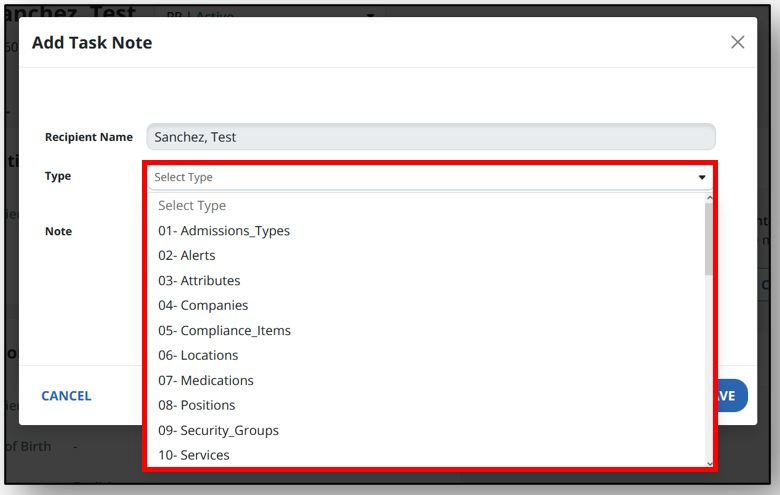Click the Select Type placeholder option

192,205
